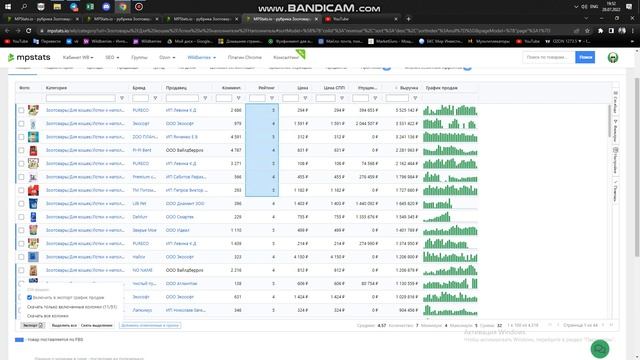Expand the Кабинет WB dropdown
This screenshot has width=640, height=360.
[78, 58]
